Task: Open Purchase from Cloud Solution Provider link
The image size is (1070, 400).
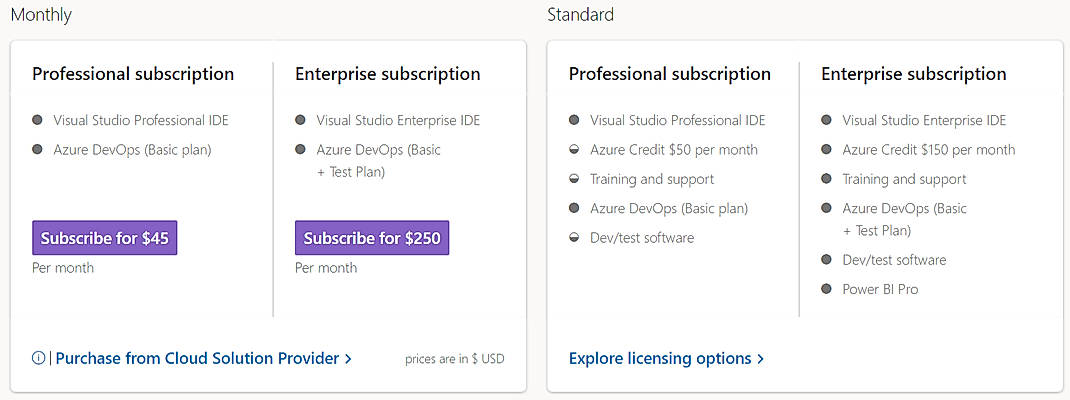Action: tap(203, 358)
